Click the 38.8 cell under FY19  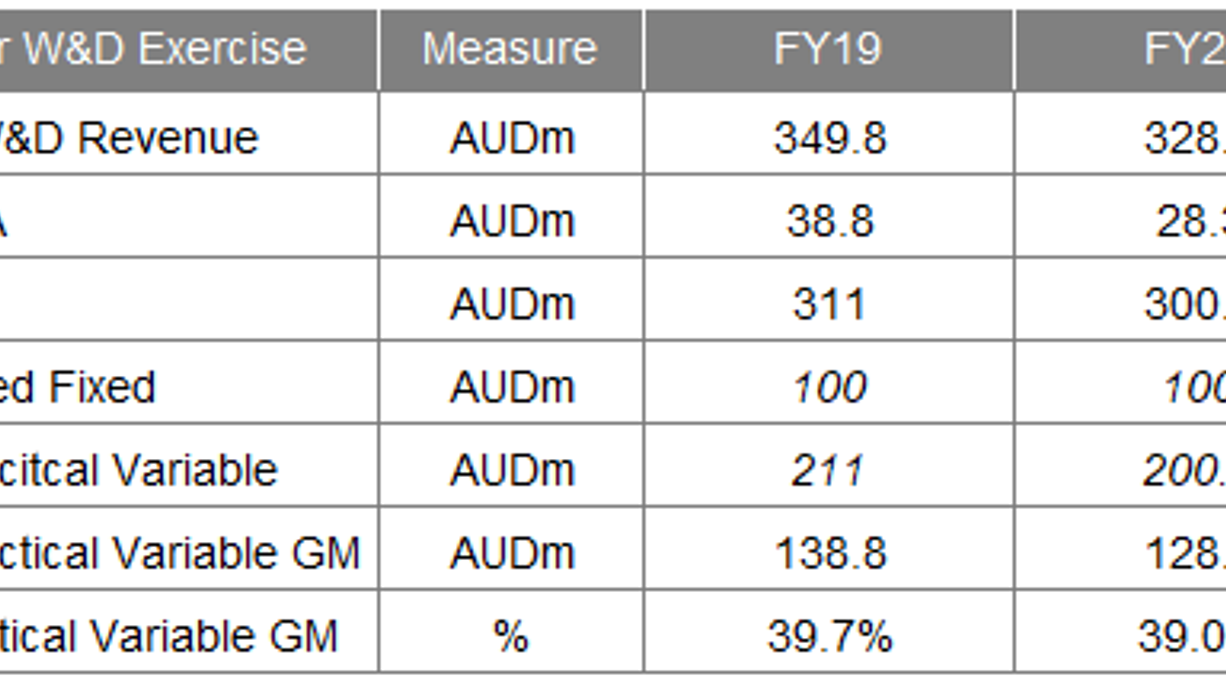[x=829, y=220]
